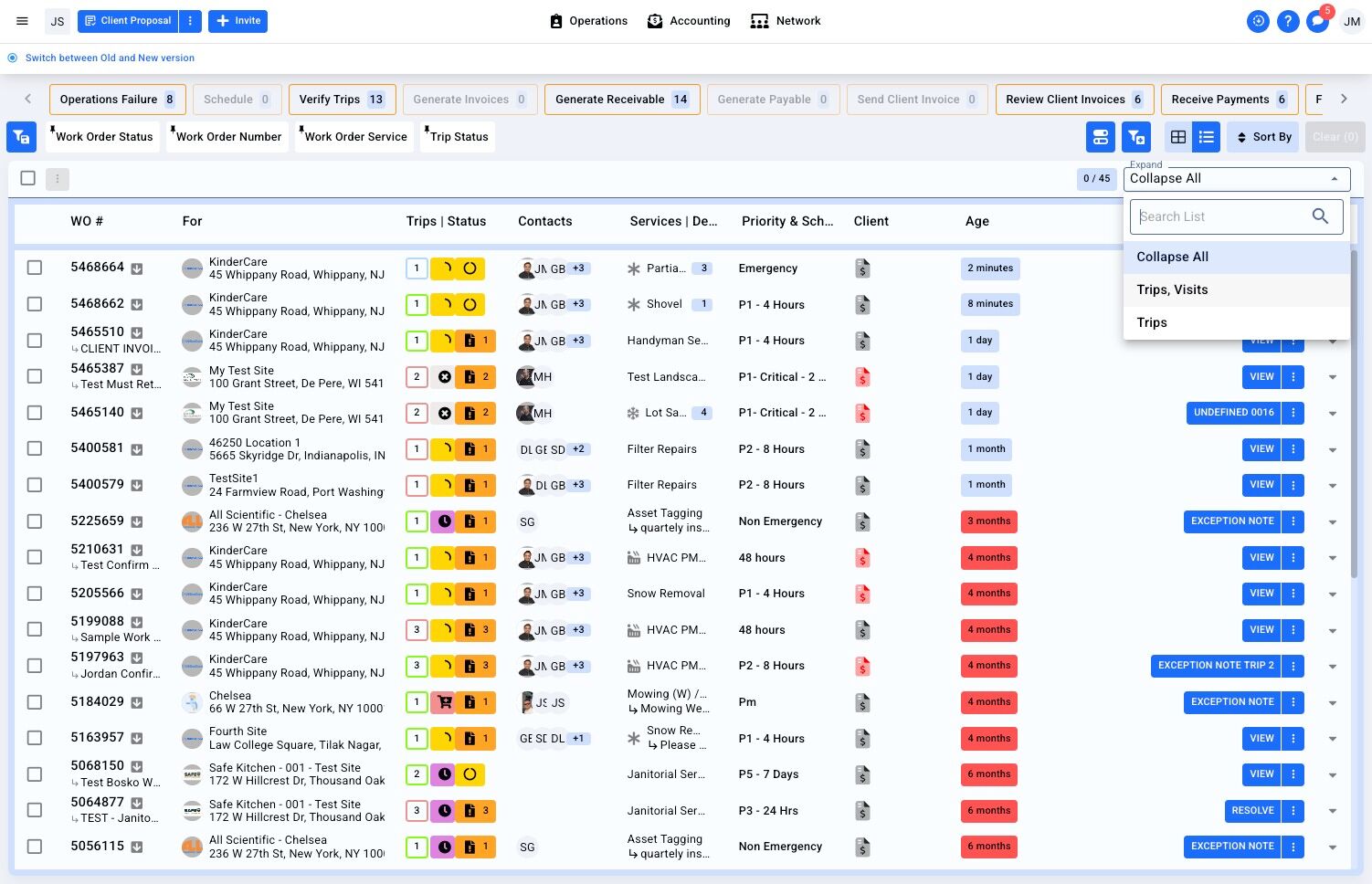Viewport: 1372px width, 884px height.
Task: Check the select-all checkbox above the table
Action: [x=28, y=178]
